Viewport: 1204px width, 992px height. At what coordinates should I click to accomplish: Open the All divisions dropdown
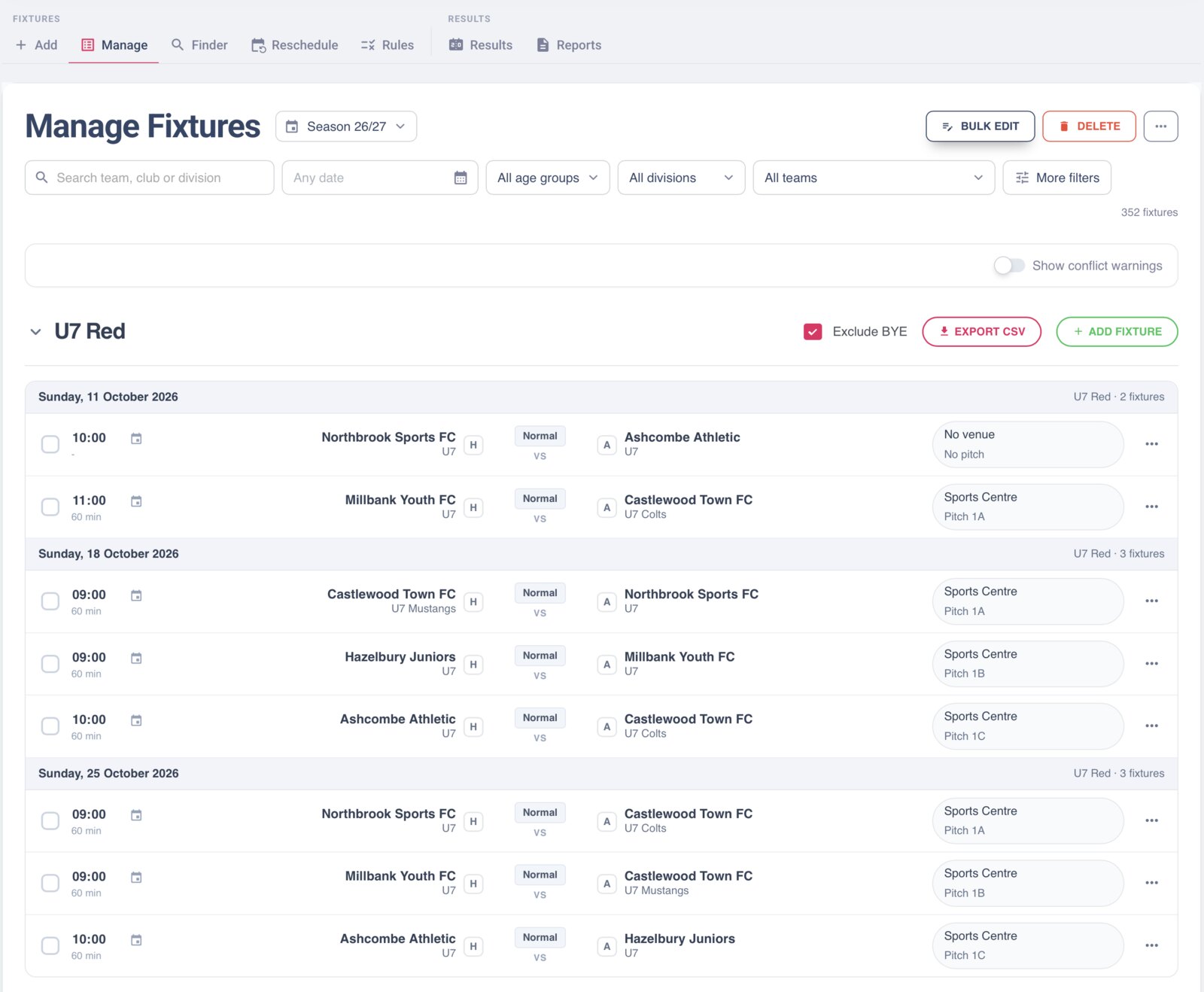pyautogui.click(x=681, y=178)
